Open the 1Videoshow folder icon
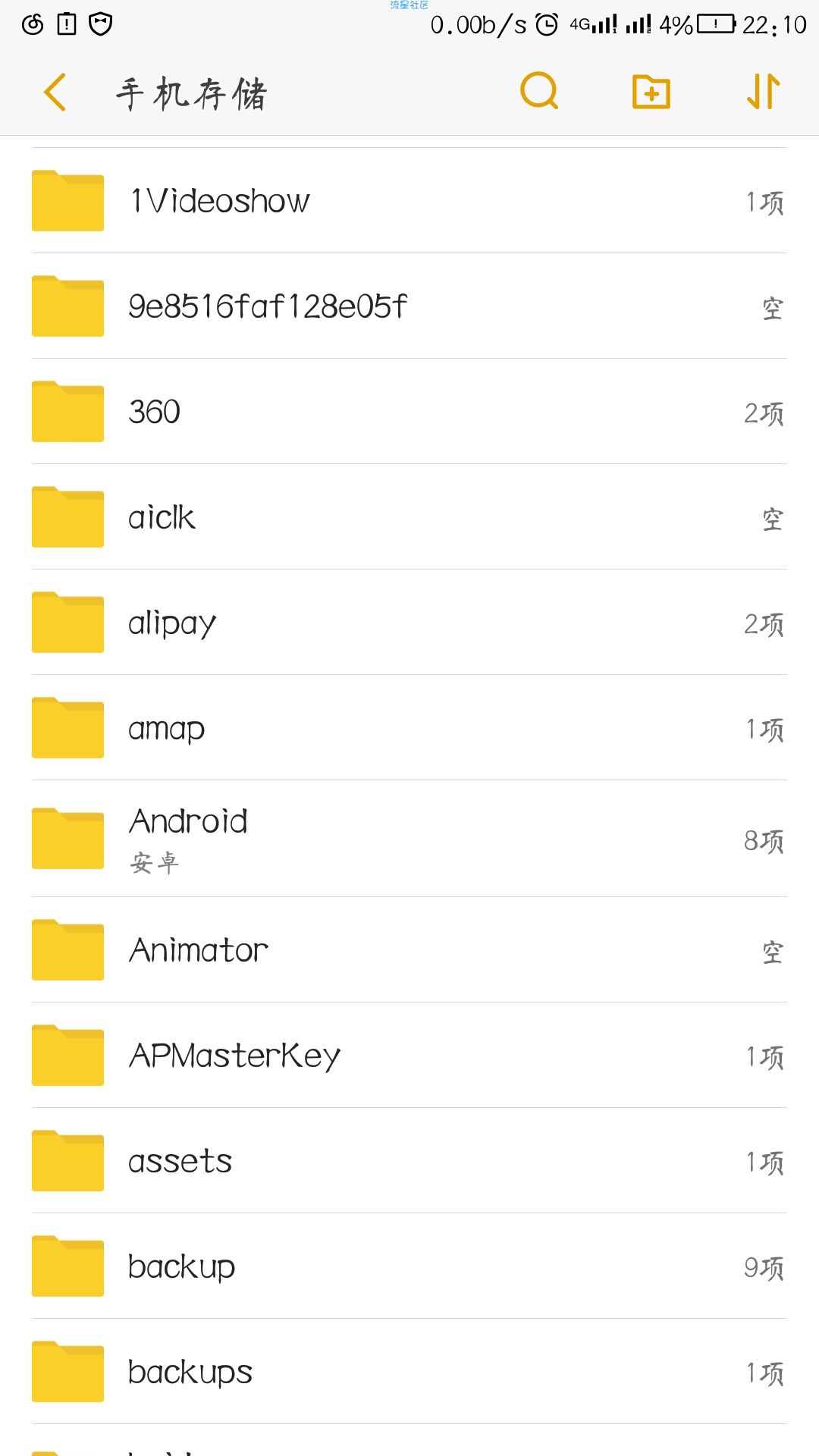This screenshot has width=819, height=1456. pyautogui.click(x=67, y=200)
